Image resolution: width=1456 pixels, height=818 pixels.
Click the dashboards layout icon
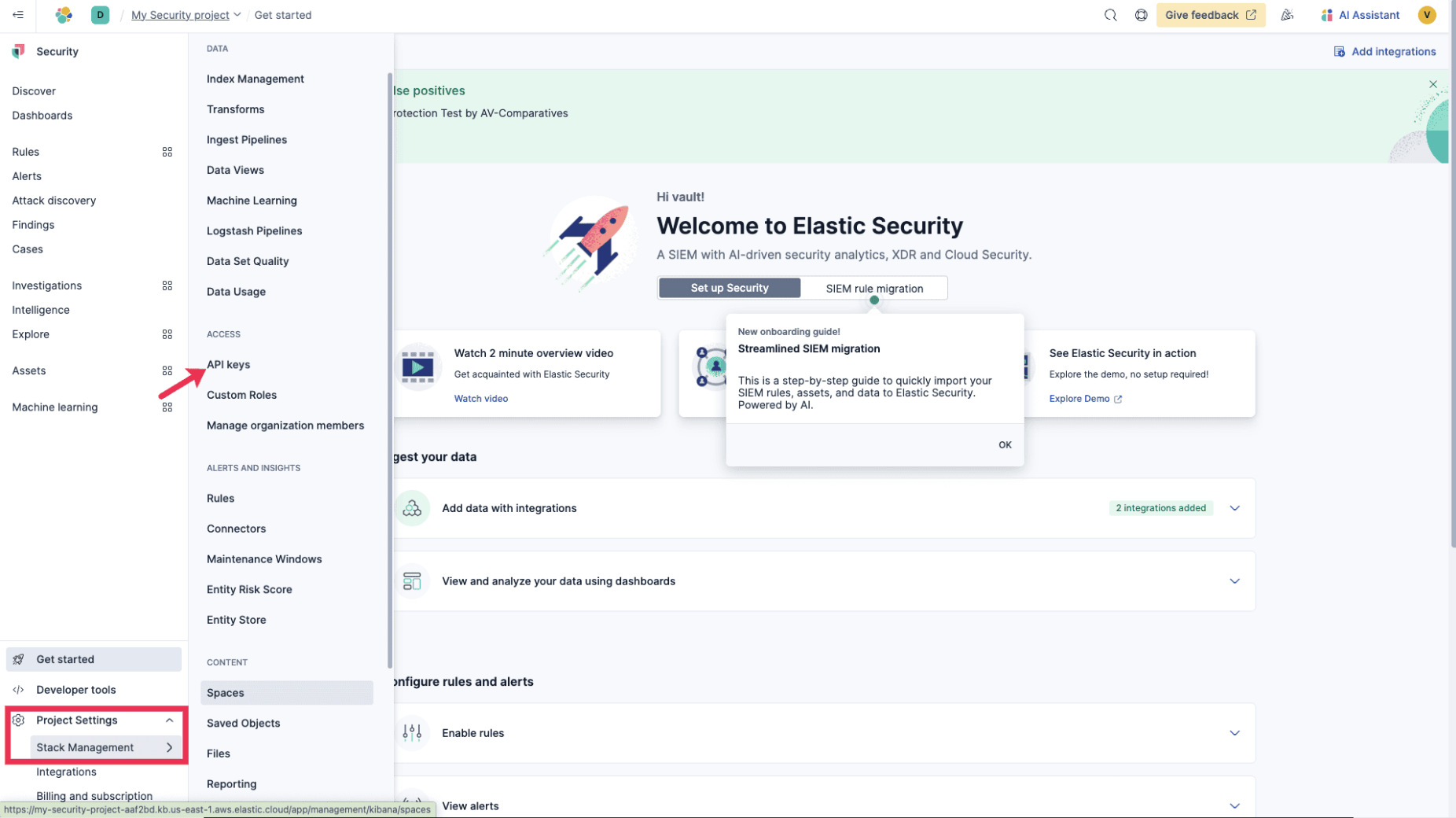coord(412,581)
